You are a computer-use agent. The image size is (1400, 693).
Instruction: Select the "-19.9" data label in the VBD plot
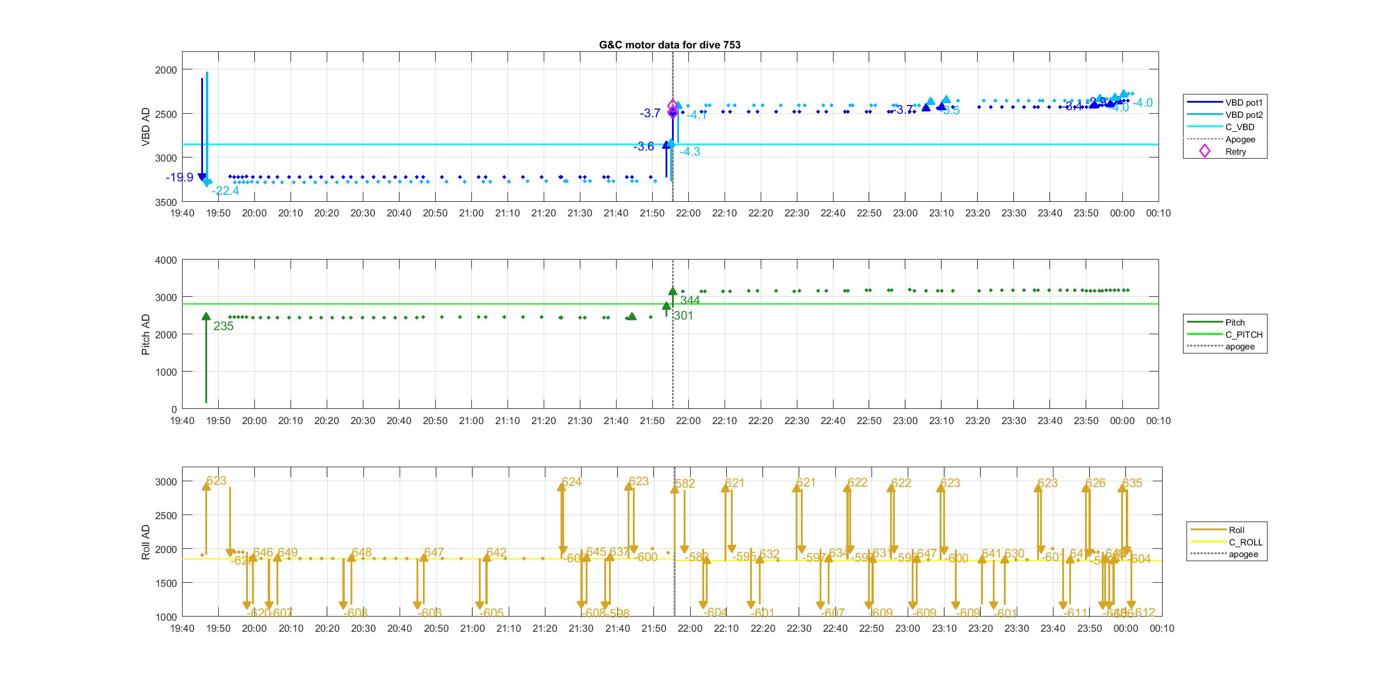pos(180,177)
